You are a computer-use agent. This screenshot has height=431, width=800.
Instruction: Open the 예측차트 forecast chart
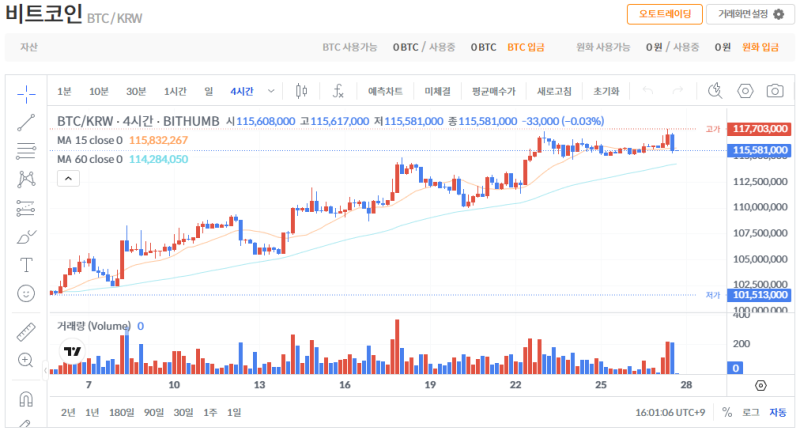pos(385,91)
